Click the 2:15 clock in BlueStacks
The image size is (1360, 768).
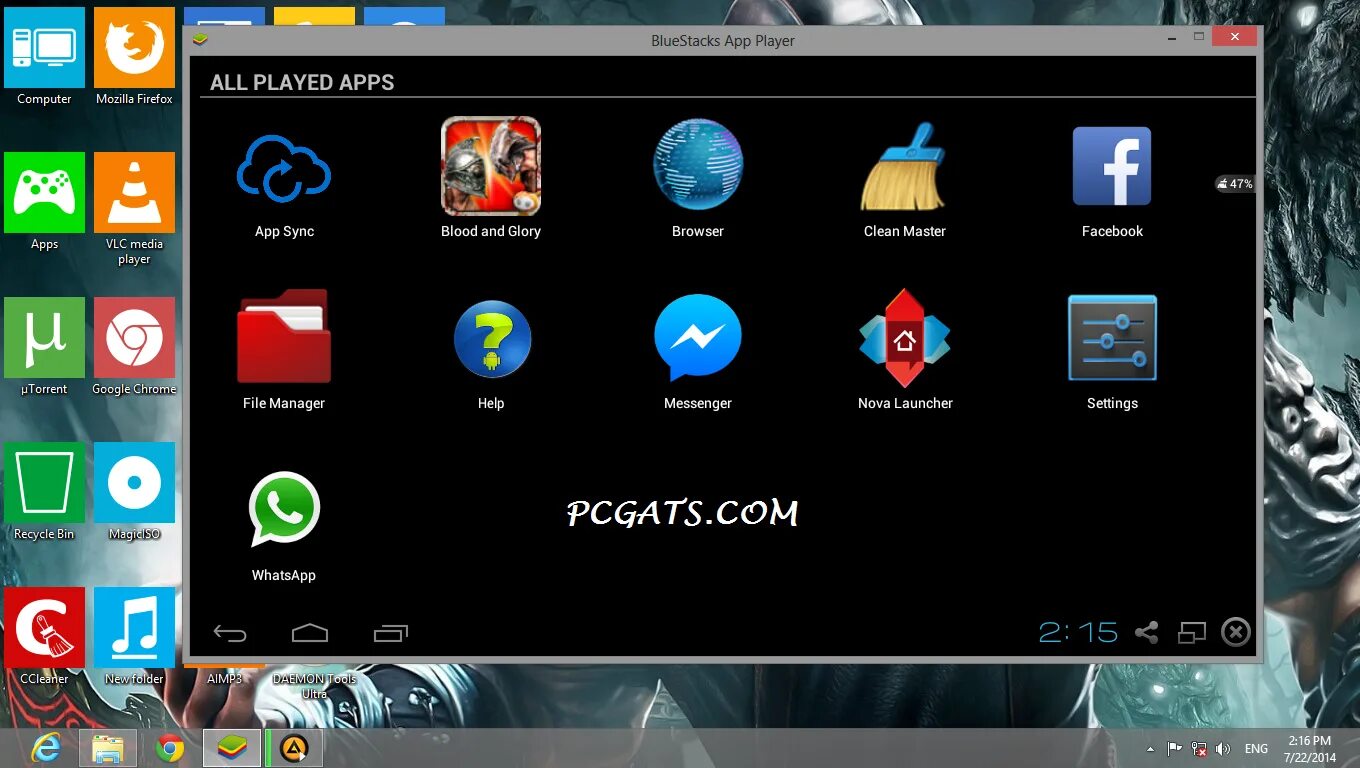pyautogui.click(x=1078, y=632)
